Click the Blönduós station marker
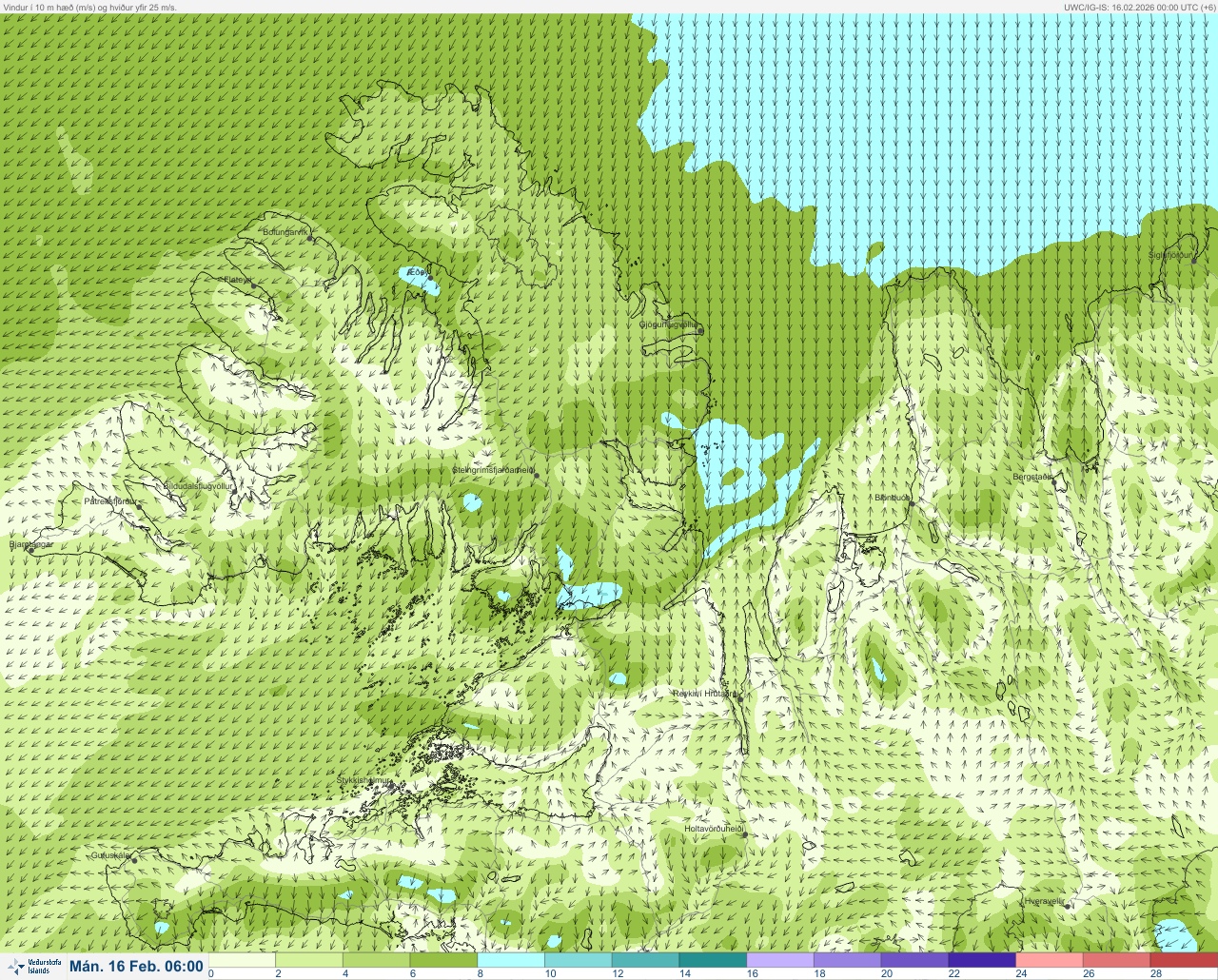Screen dimensions: 1218x980 coord(911,503)
